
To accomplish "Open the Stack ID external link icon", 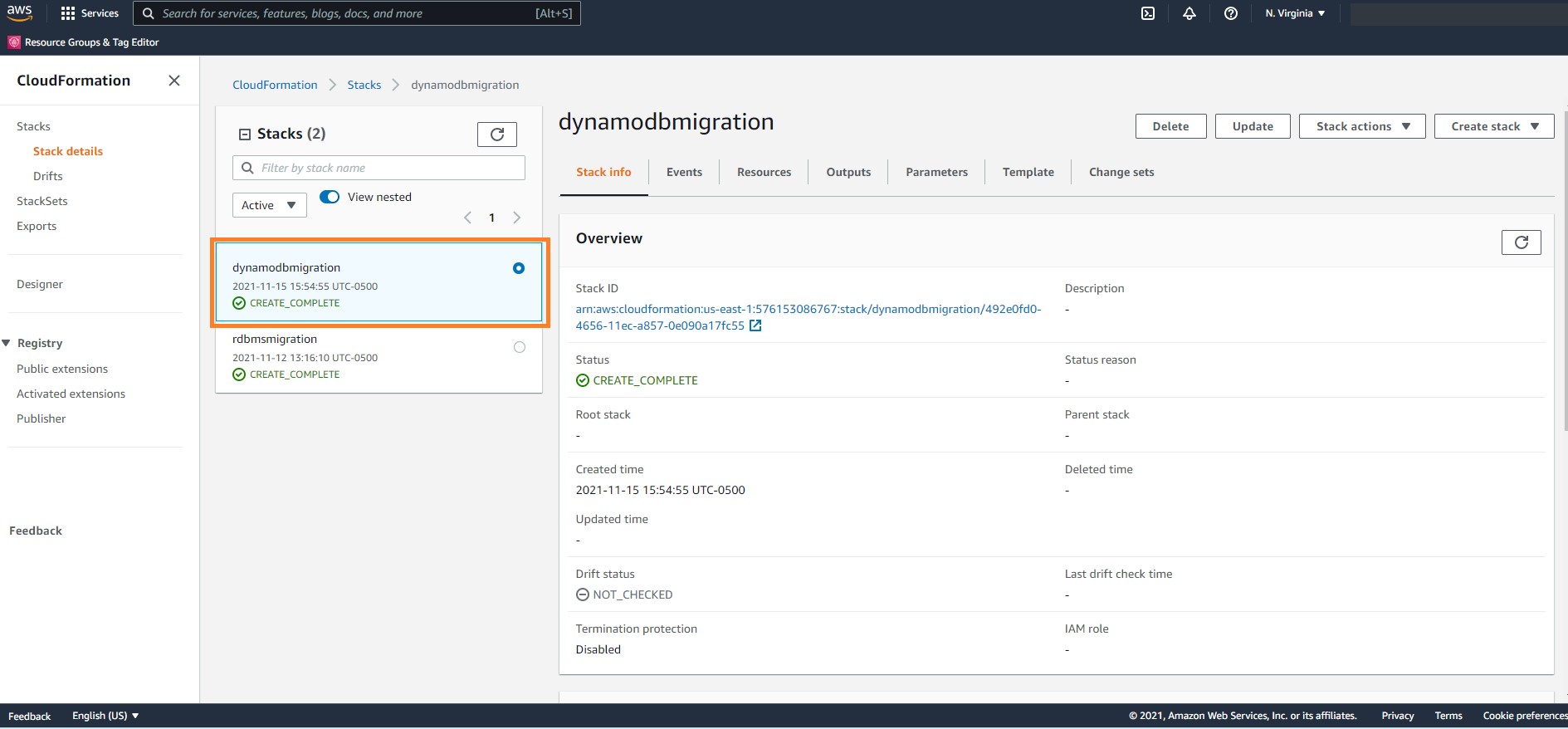I will pos(755,325).
